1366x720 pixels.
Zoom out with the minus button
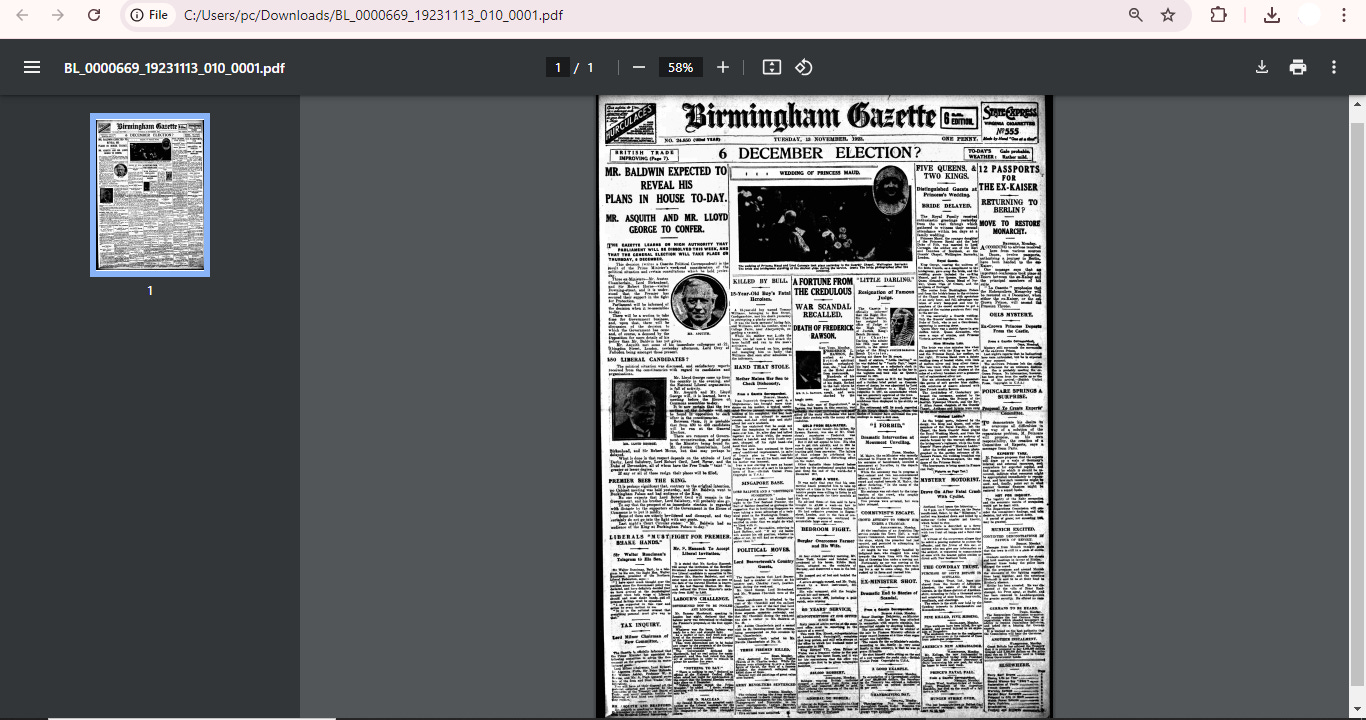(x=639, y=67)
